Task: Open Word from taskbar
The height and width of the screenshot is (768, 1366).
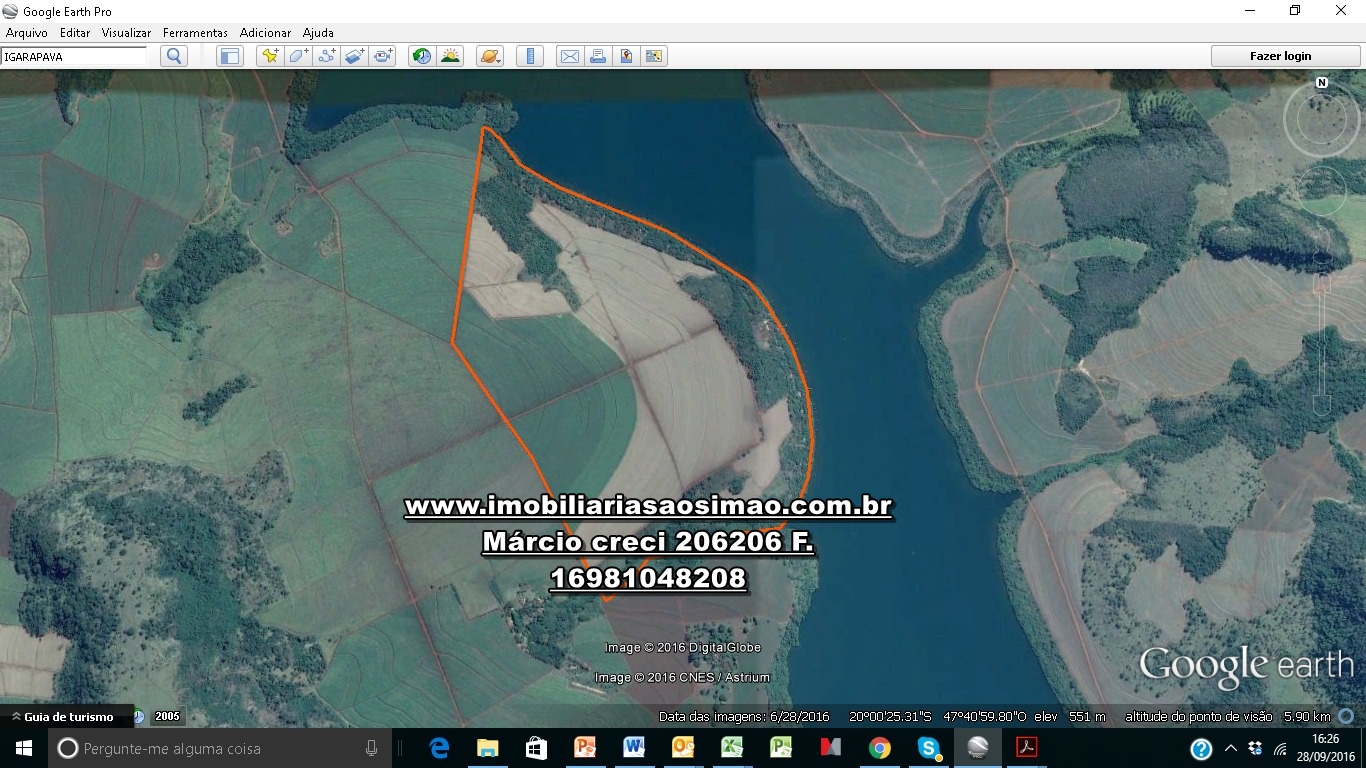Action: [634, 748]
